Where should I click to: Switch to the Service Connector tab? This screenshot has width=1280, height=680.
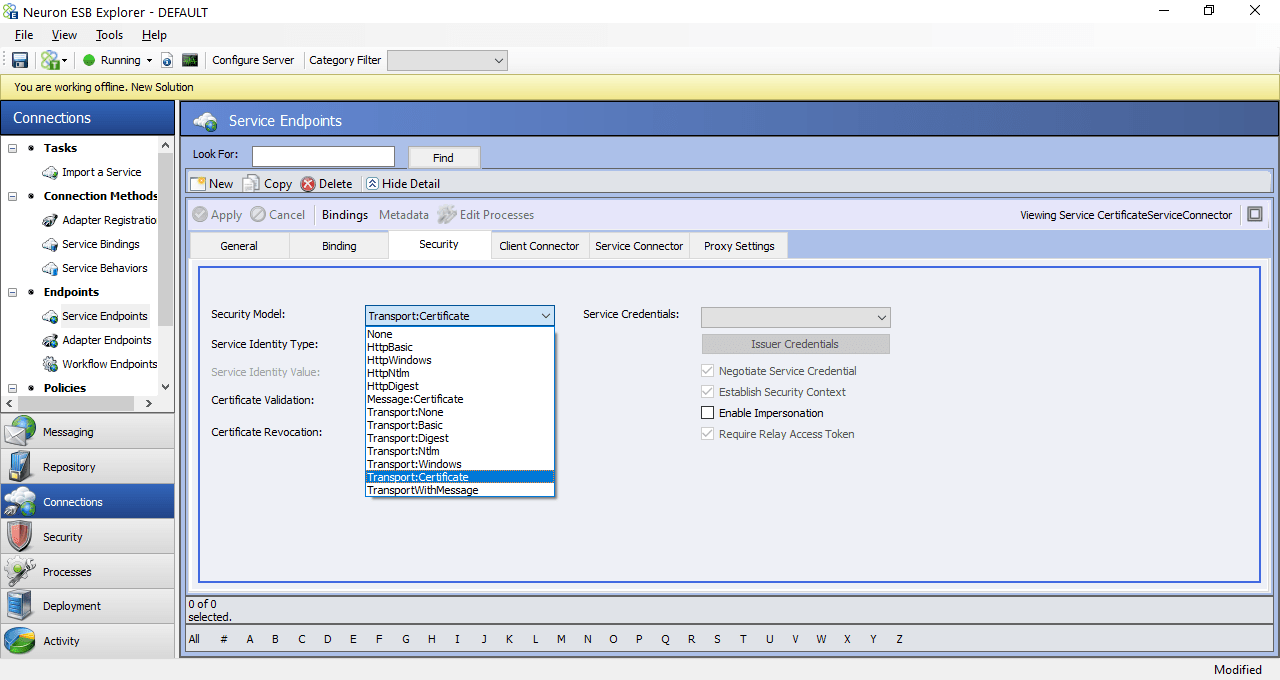(639, 246)
